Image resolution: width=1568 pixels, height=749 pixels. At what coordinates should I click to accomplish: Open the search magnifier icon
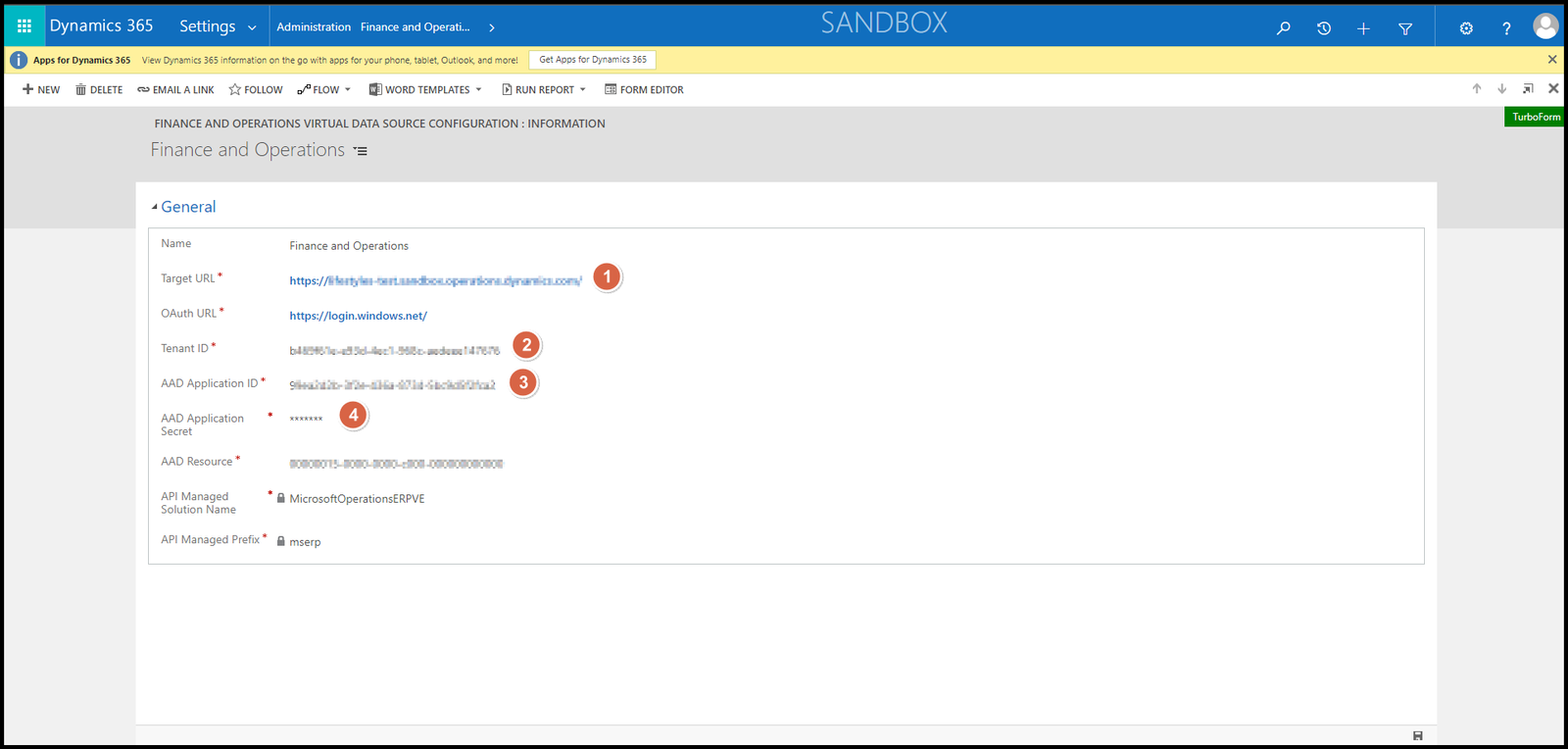point(1283,28)
